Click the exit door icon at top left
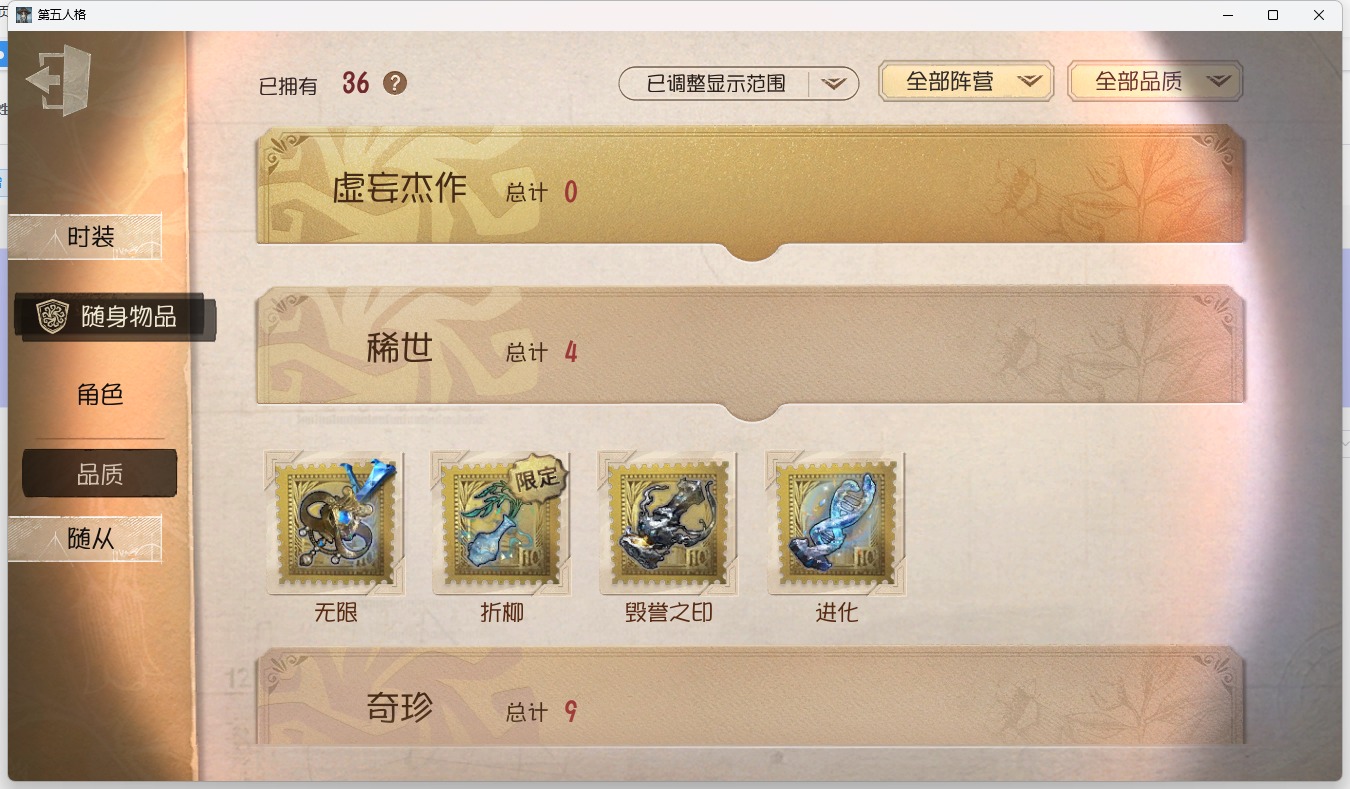Image resolution: width=1350 pixels, height=789 pixels. (59, 80)
